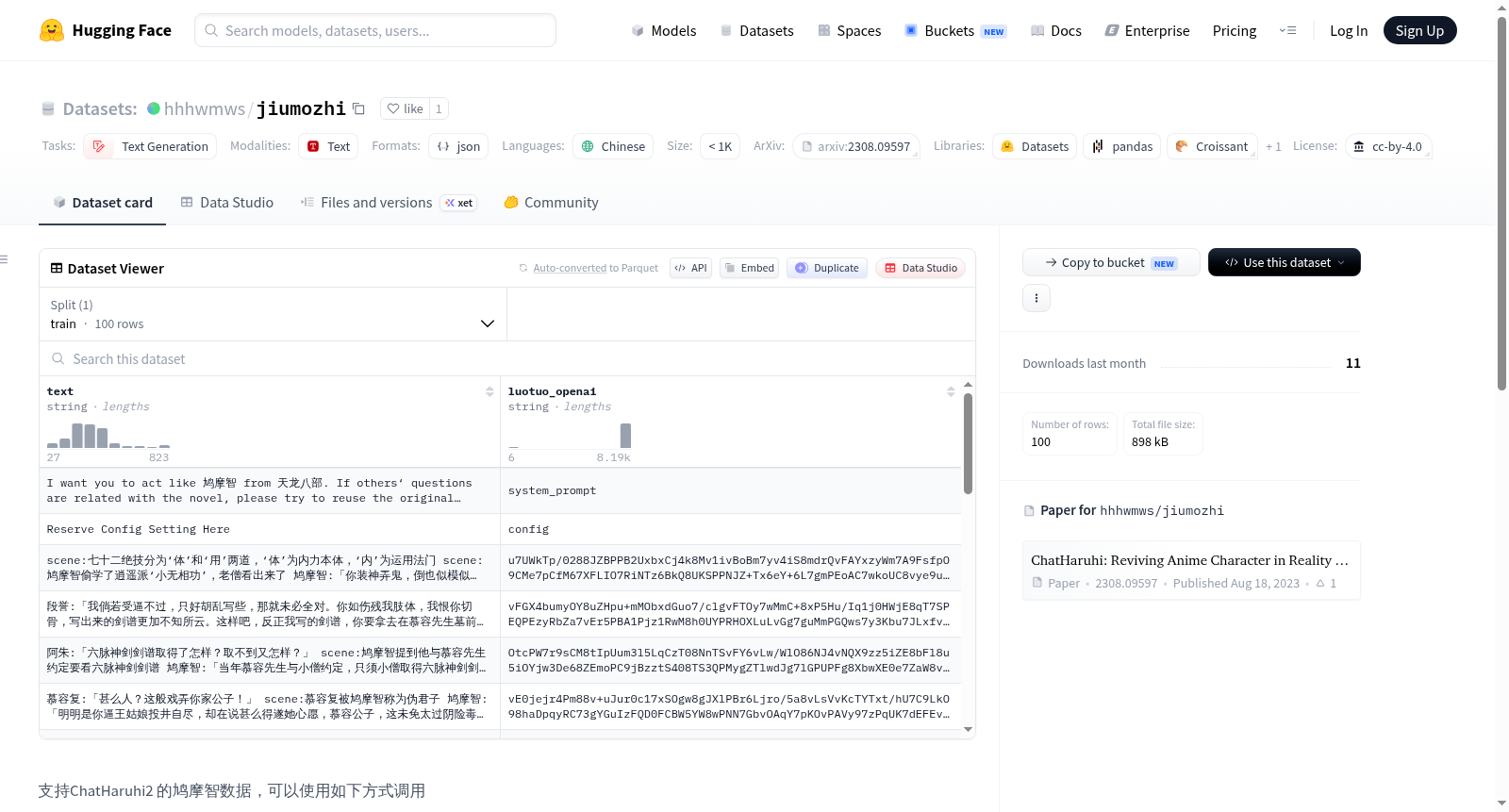Open the Enterprise page
Viewport: 1509px width, 812px height.
(1147, 30)
